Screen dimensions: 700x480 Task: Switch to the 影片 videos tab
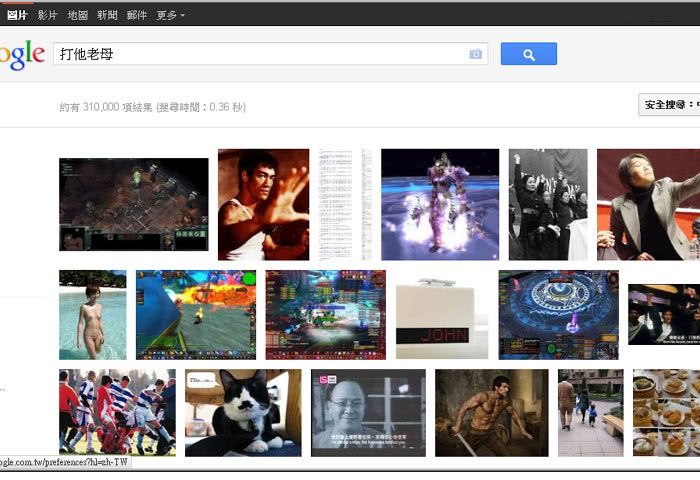47,15
